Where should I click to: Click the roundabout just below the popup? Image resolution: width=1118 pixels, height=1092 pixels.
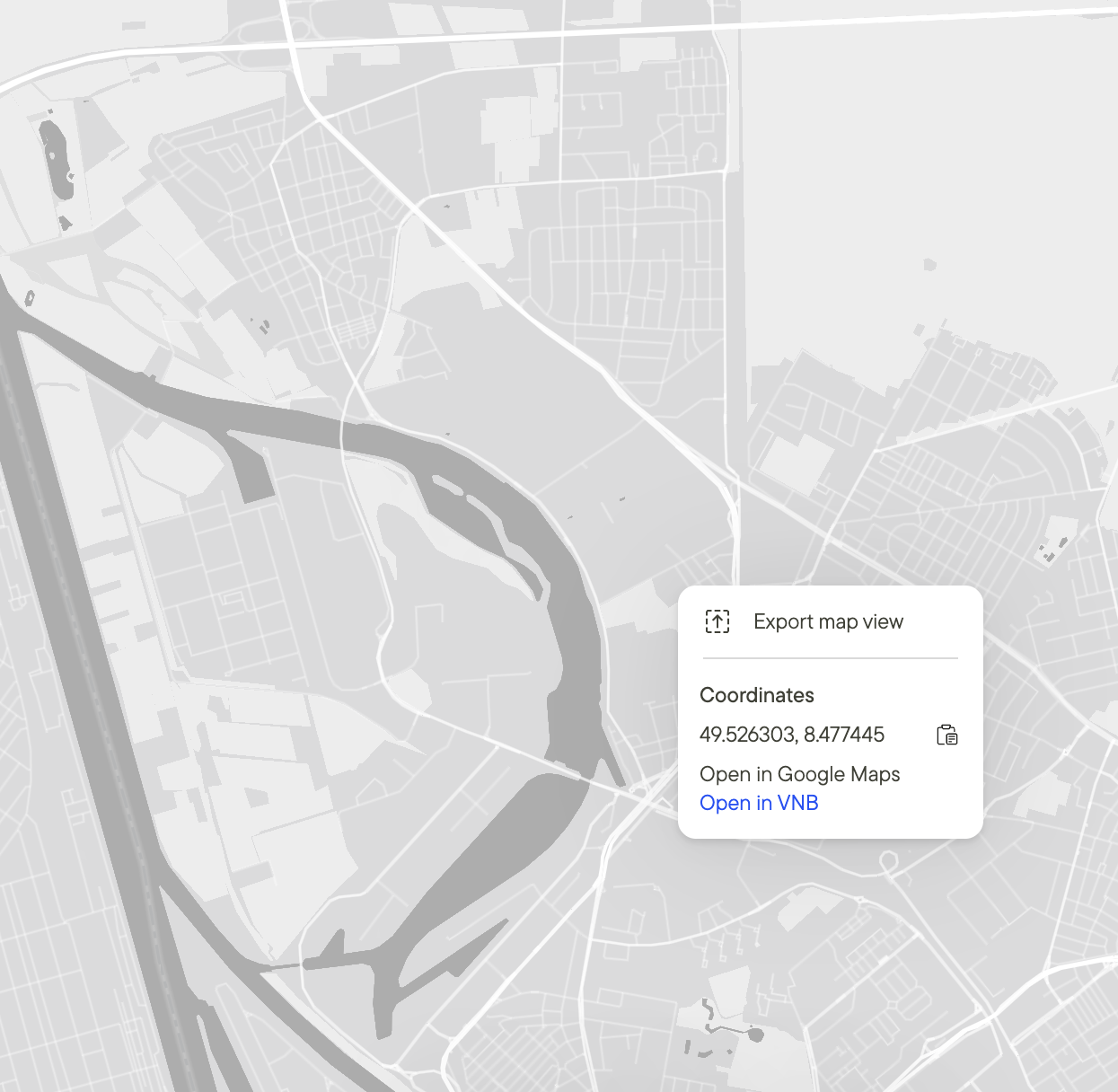pos(888,863)
